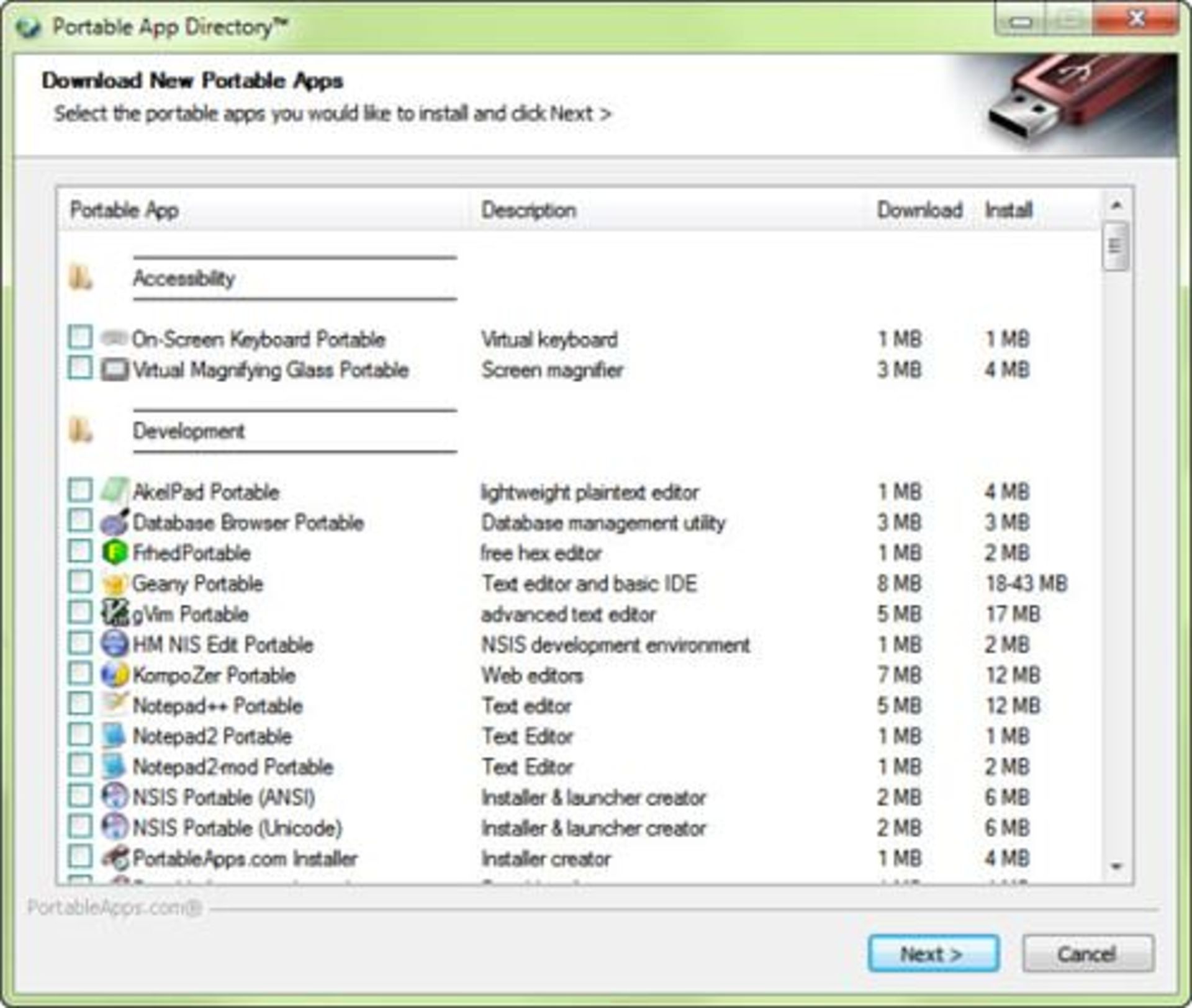Click 'NSIS development environment' description
This screenshot has height=1008, width=1192.
[x=616, y=645]
